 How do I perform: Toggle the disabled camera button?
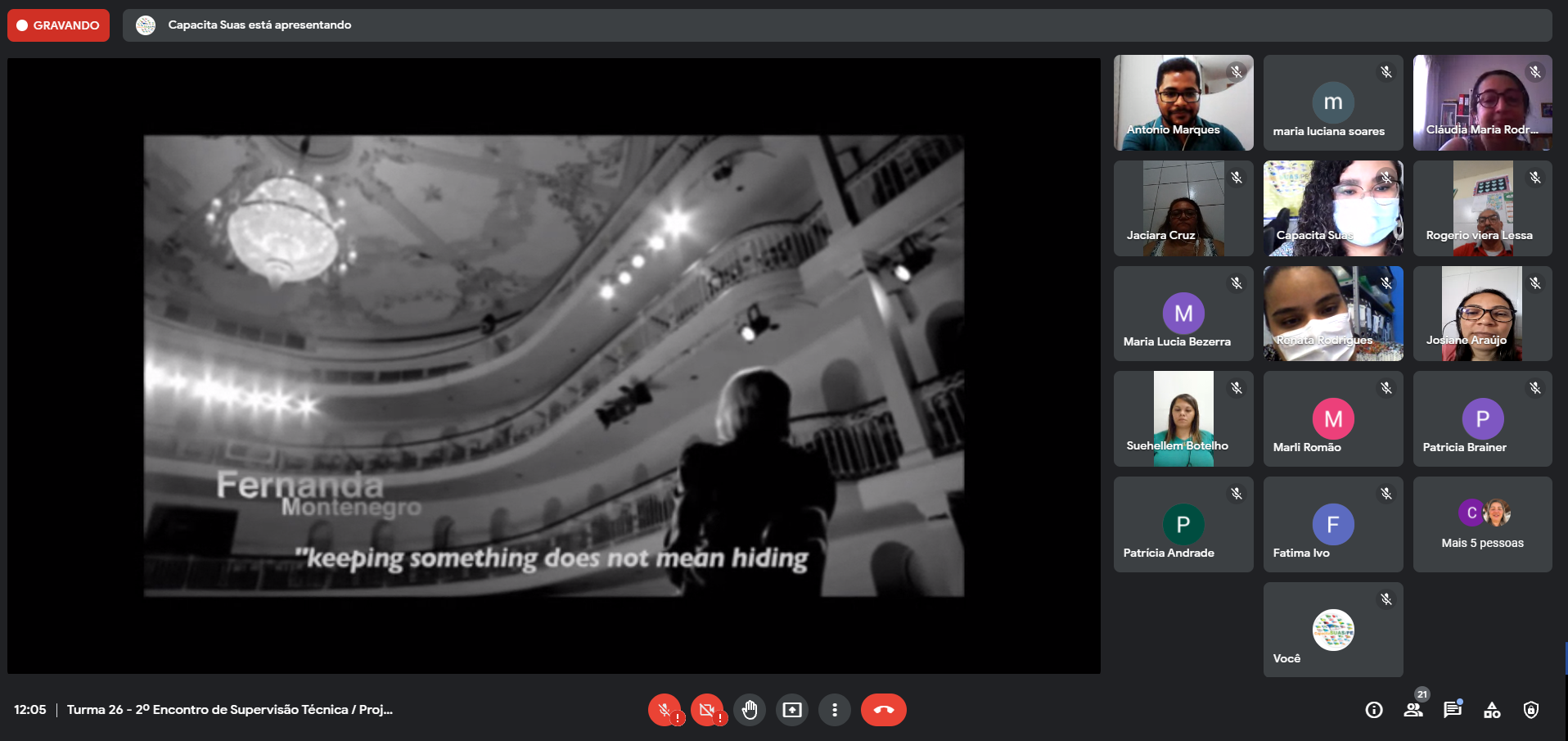point(707,710)
